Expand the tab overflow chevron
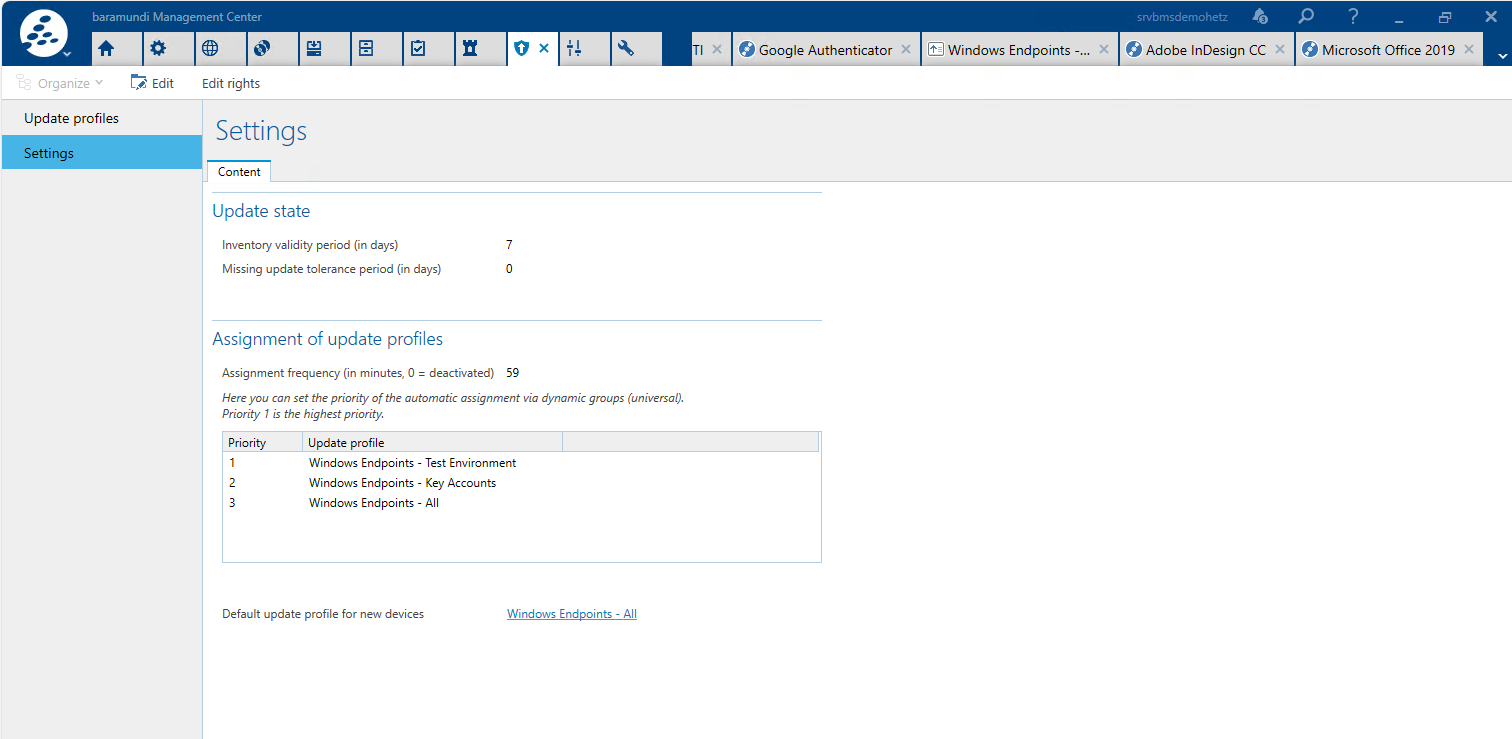Image resolution: width=1512 pixels, height=739 pixels. click(x=1500, y=57)
